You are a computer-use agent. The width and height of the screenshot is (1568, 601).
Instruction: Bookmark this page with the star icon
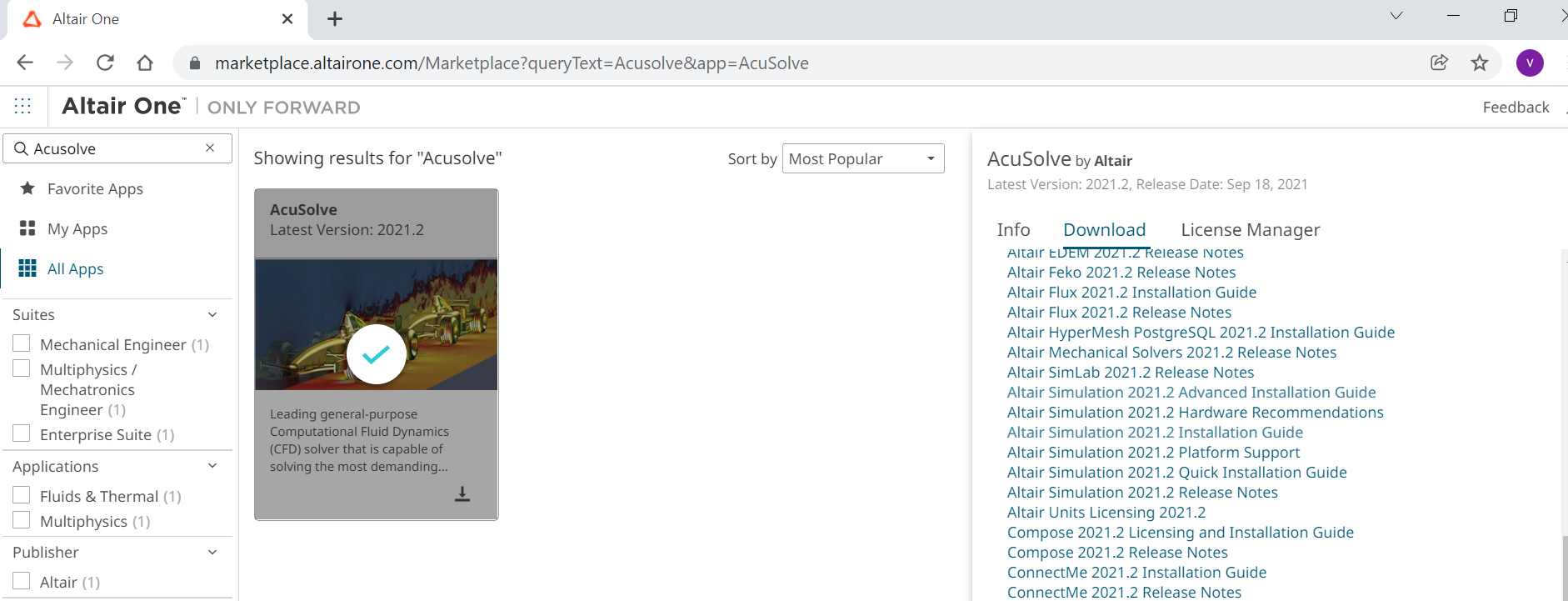[1479, 63]
